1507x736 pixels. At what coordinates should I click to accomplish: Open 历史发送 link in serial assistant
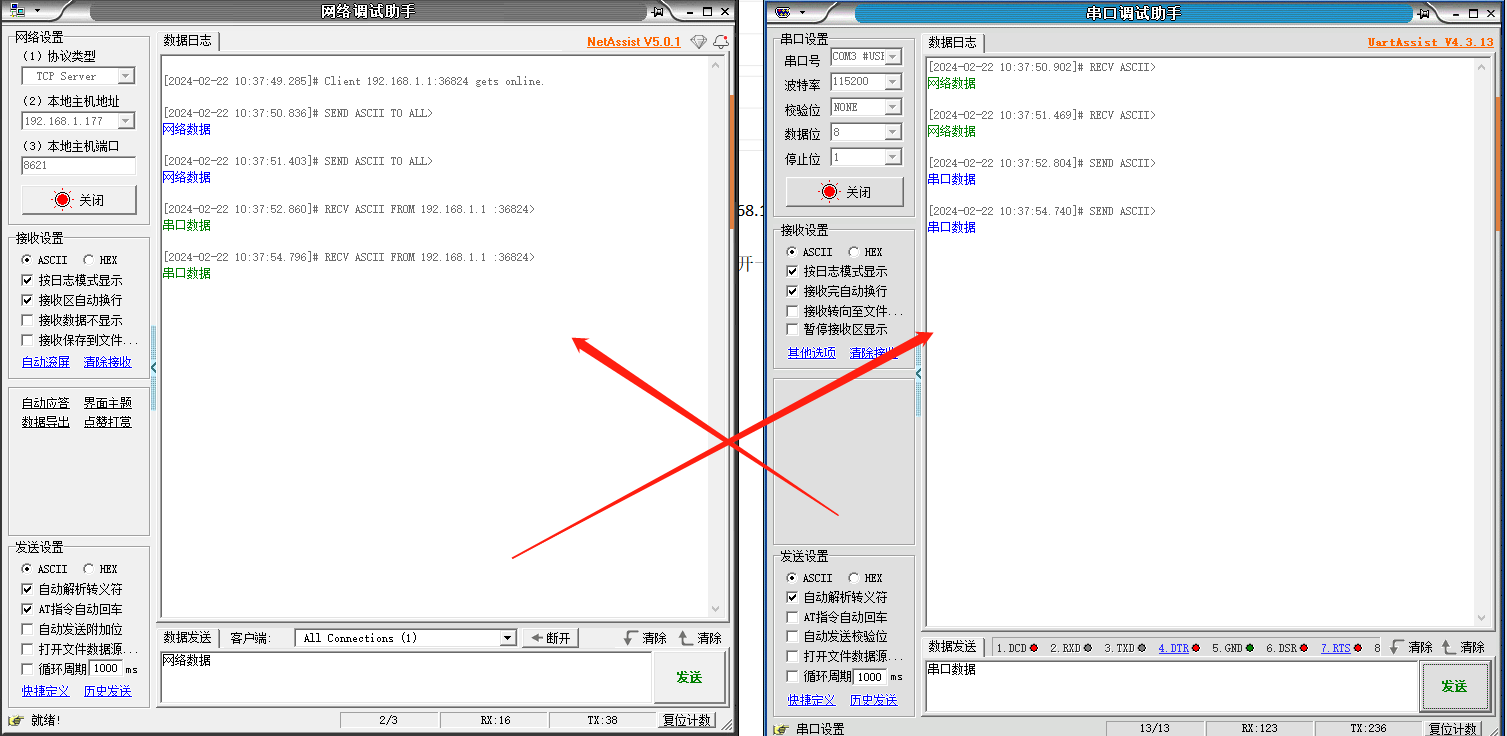pyautogui.click(x=873, y=700)
